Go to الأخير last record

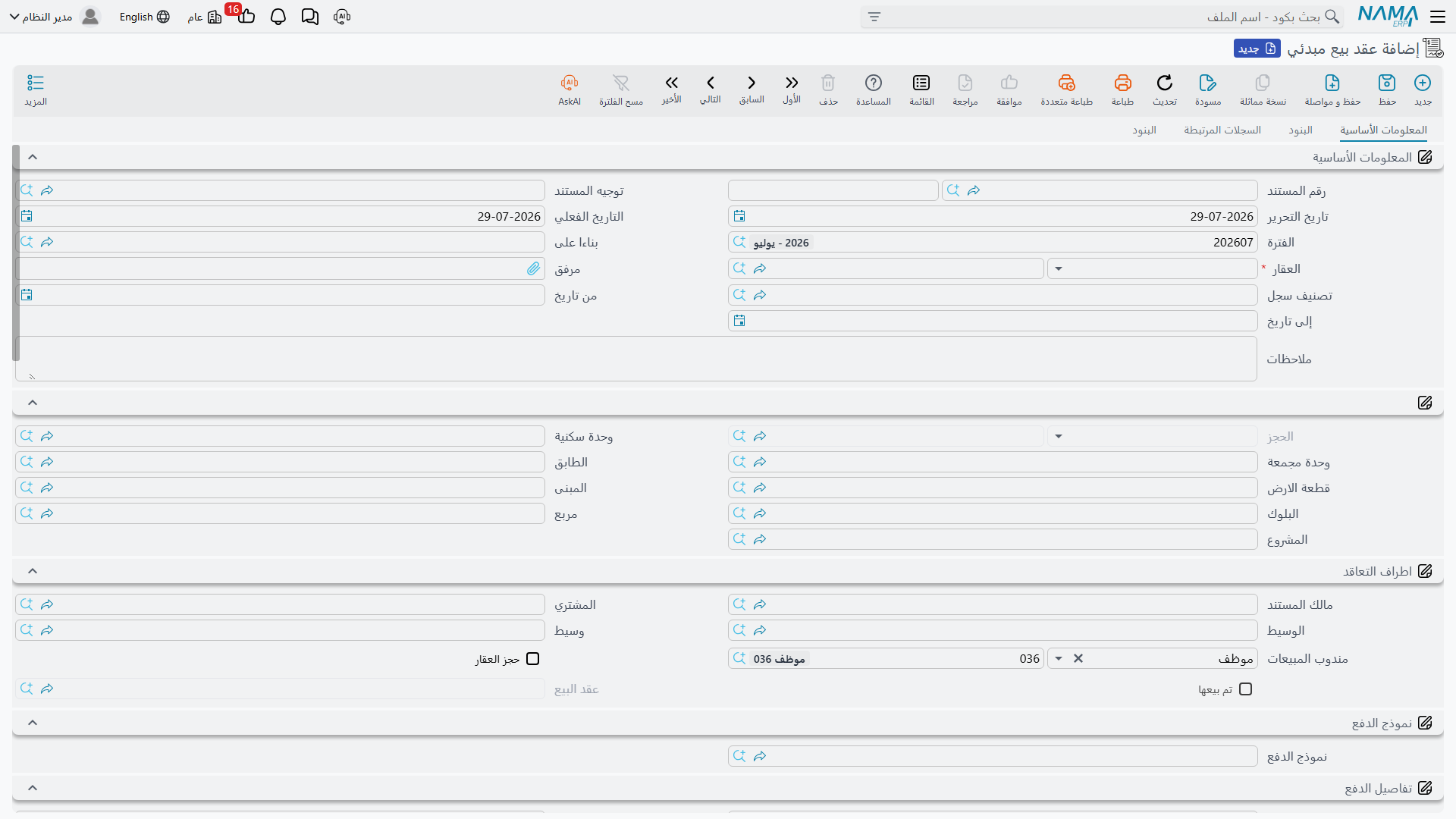pyautogui.click(x=671, y=89)
